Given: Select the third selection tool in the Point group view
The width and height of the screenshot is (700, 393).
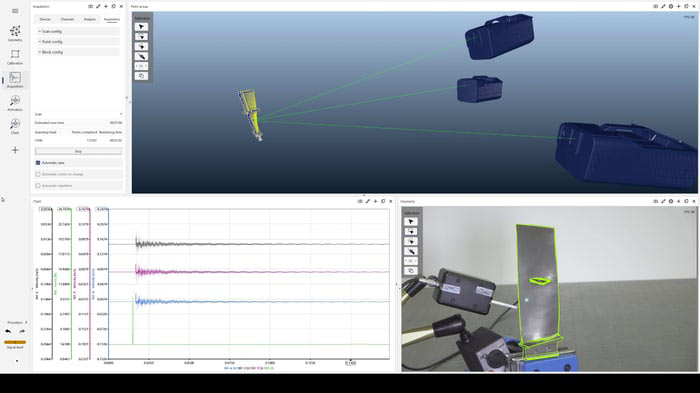Looking at the screenshot, I should click(142, 46).
